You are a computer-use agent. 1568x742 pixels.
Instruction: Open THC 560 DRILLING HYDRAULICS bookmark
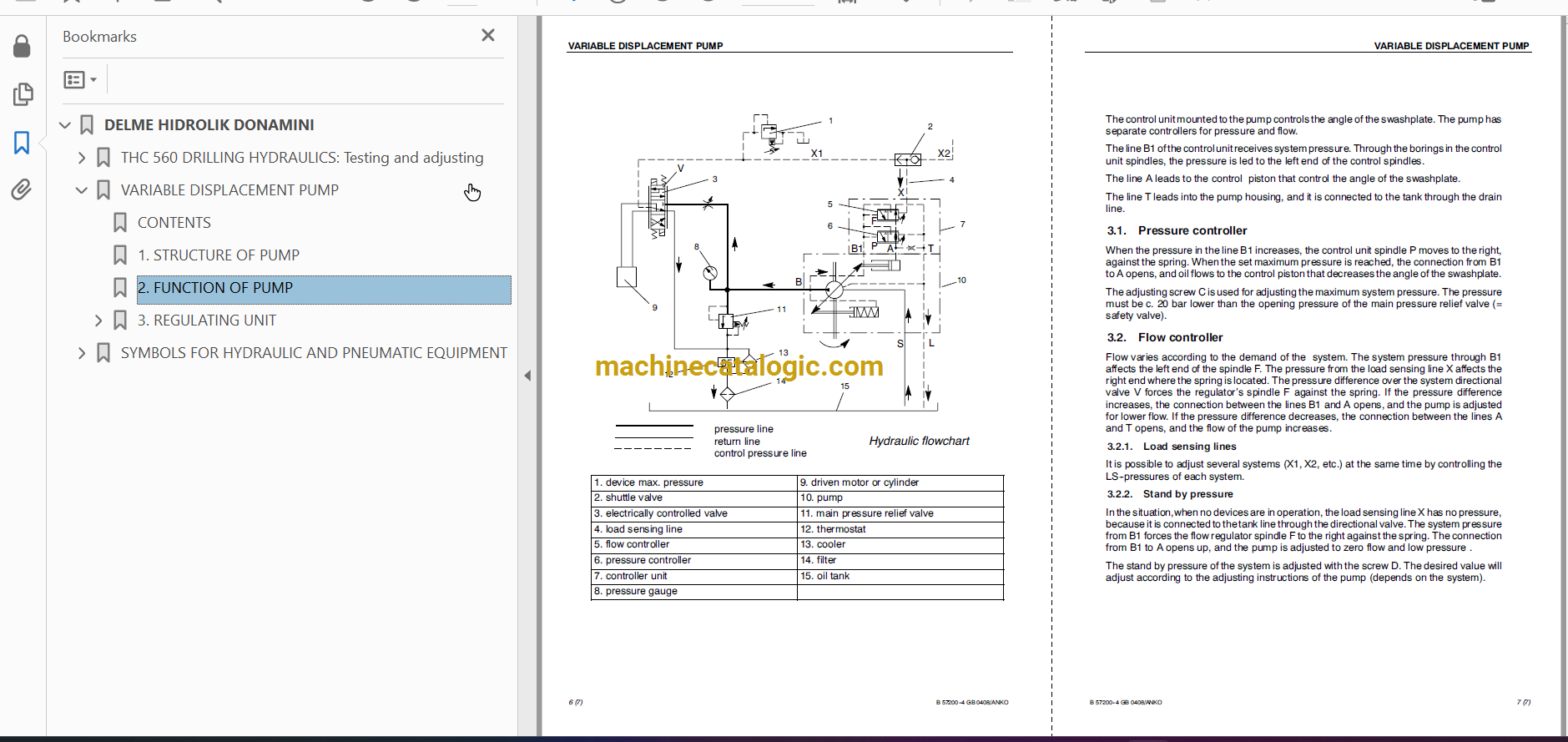point(302,158)
